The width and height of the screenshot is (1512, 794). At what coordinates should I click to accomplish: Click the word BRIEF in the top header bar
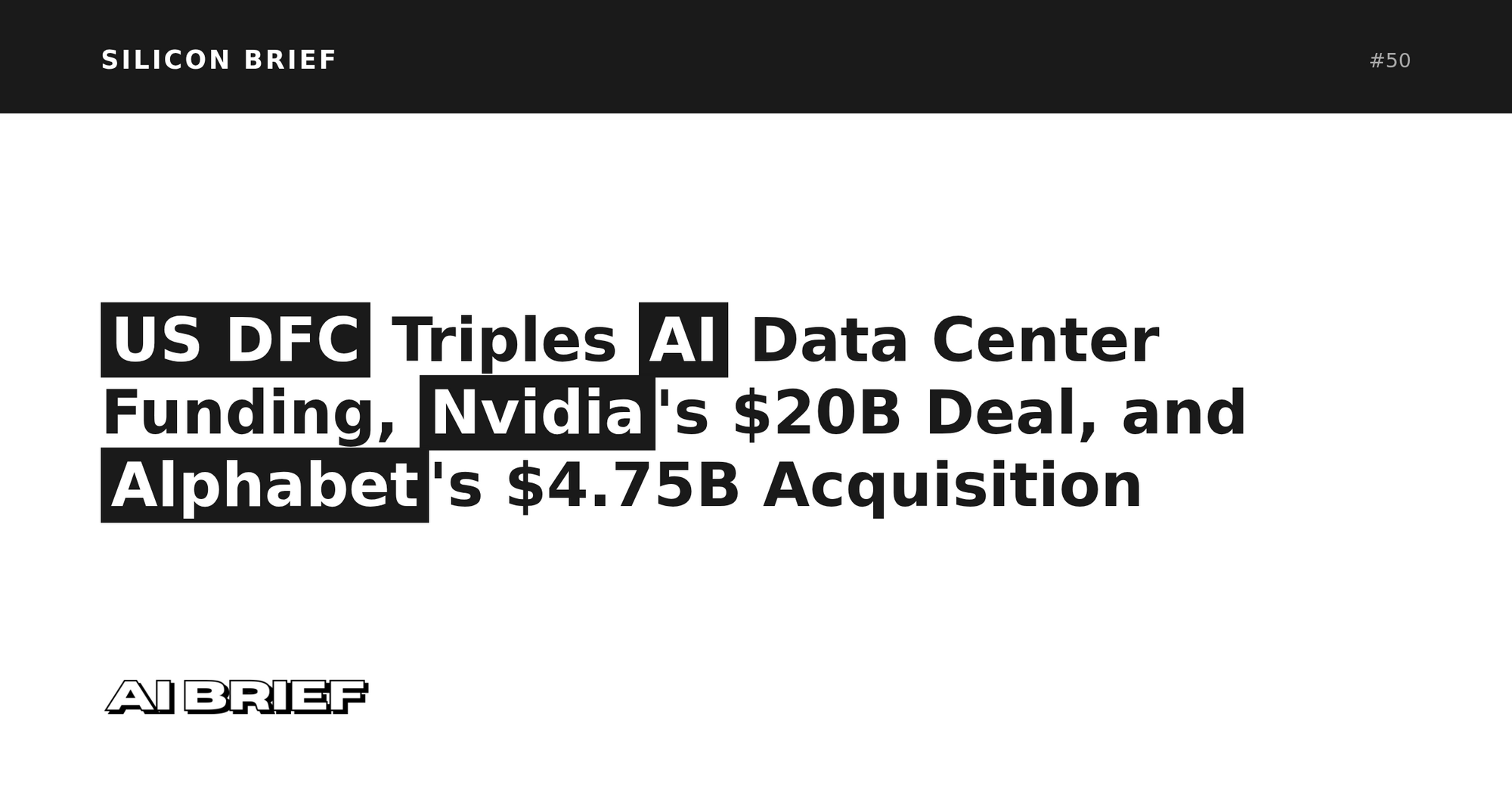[290, 60]
